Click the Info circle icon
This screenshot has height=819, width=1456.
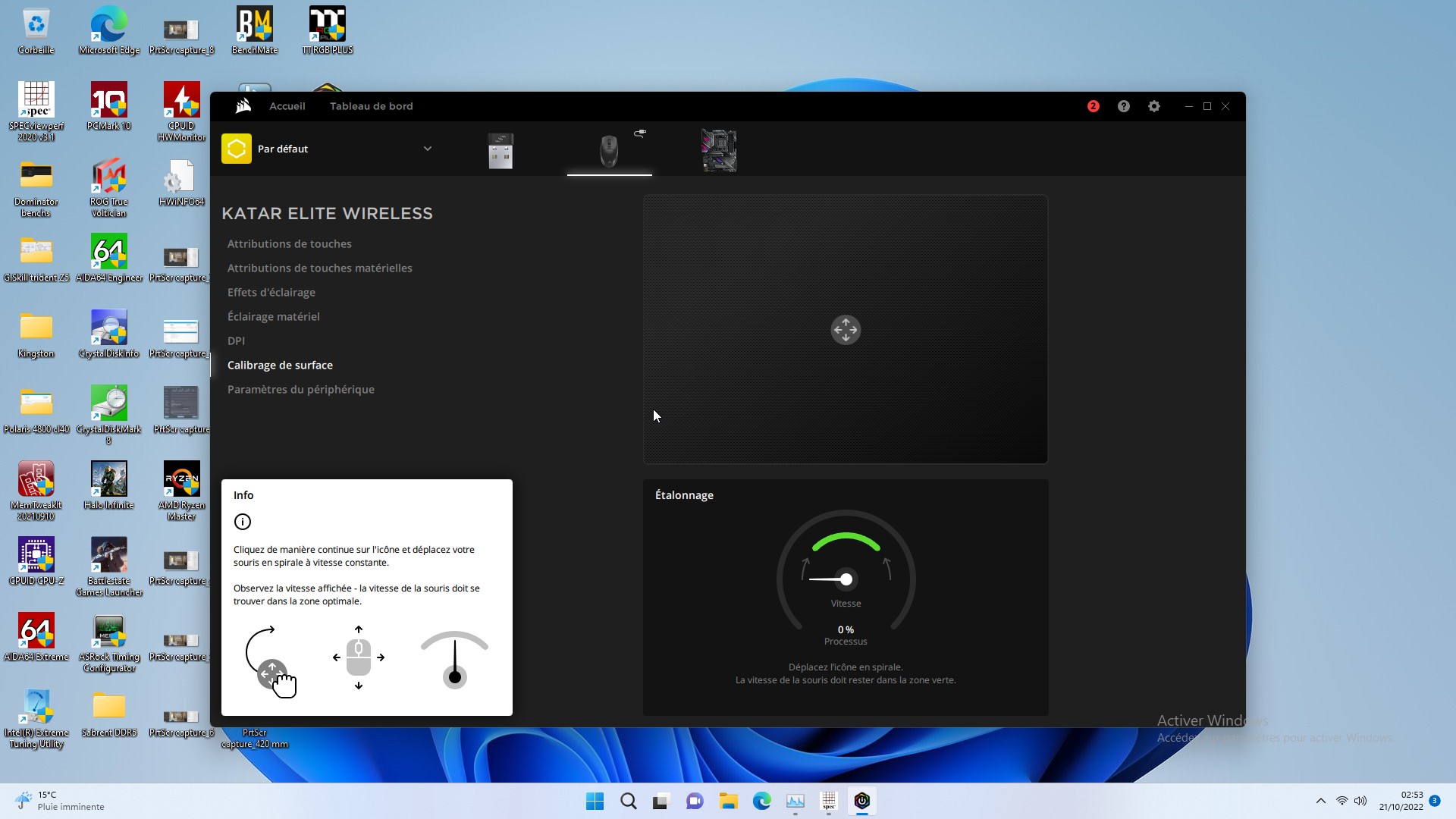click(243, 522)
